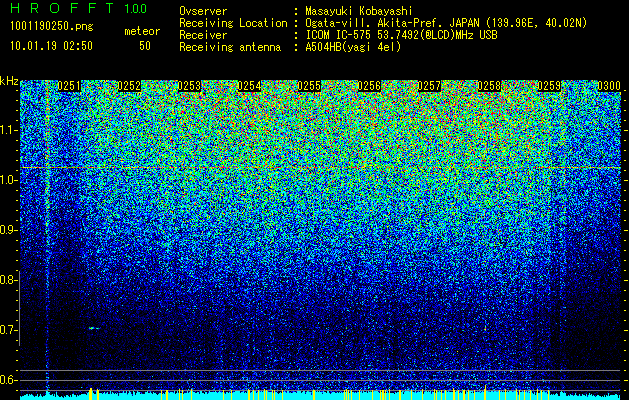Click the 1.0 kHz axis tick label
Screen dimensions: 629x400
click(8, 180)
